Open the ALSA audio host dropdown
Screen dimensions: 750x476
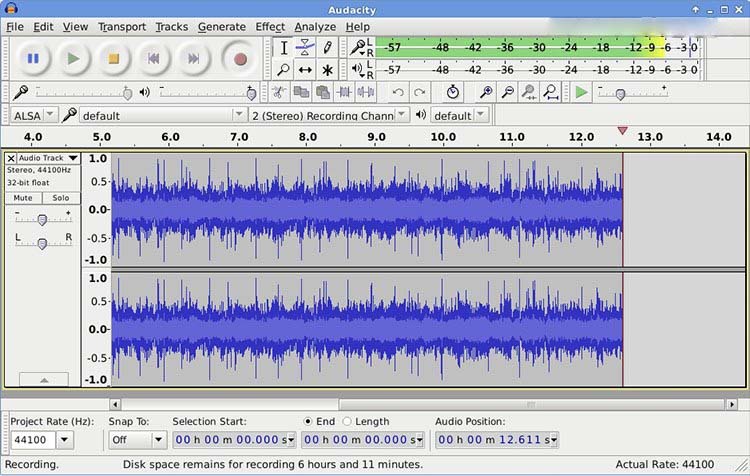pyautogui.click(x=34, y=115)
